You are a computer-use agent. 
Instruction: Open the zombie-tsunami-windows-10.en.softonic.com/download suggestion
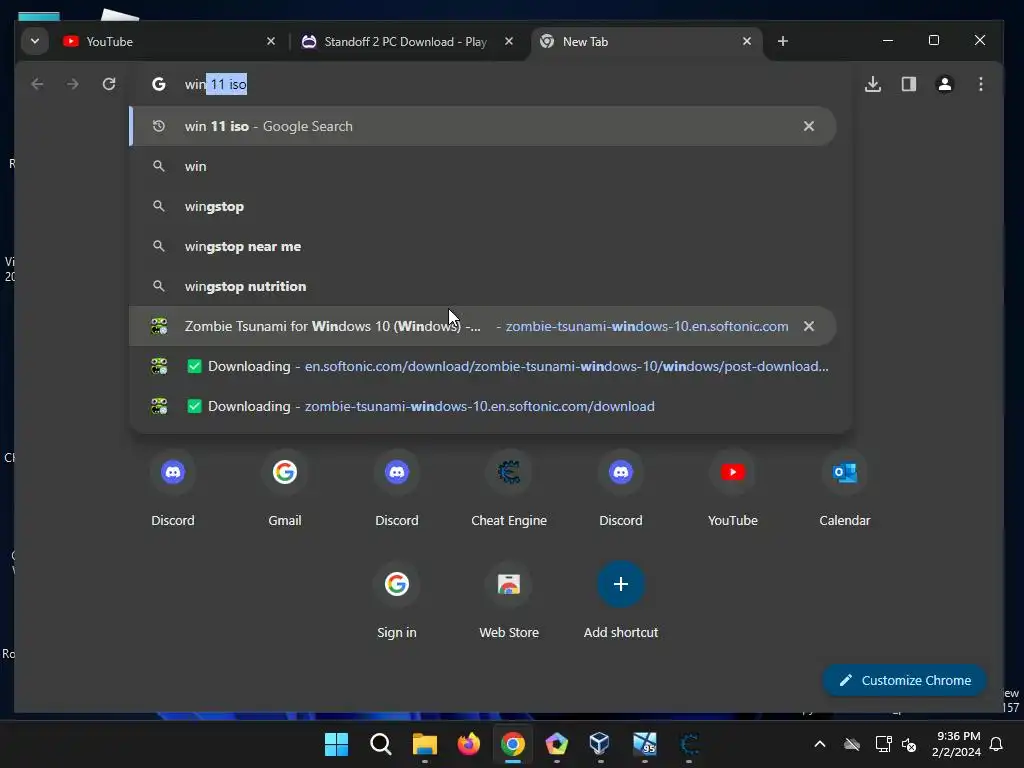(483, 406)
